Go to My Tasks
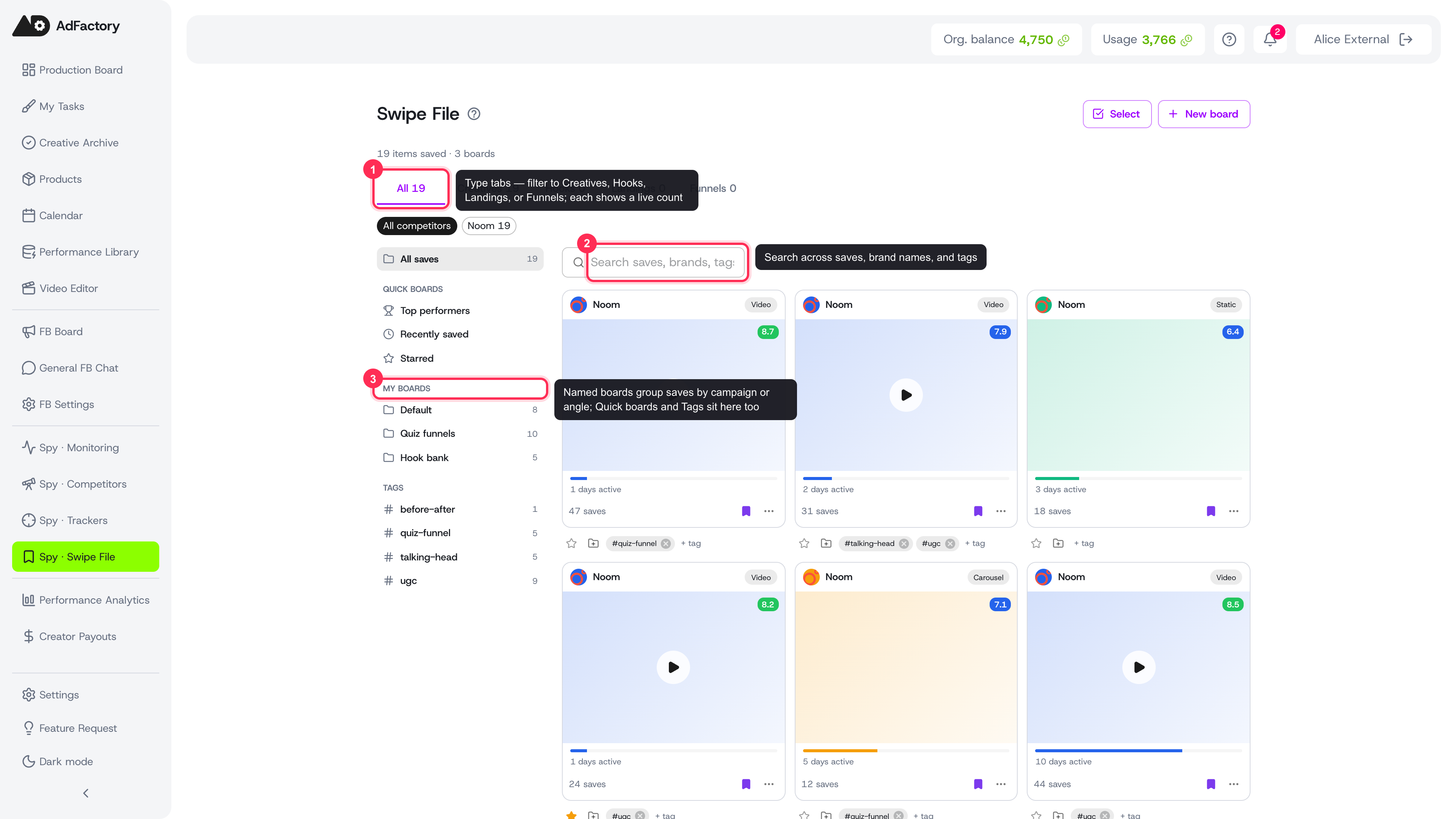 [x=86, y=106]
